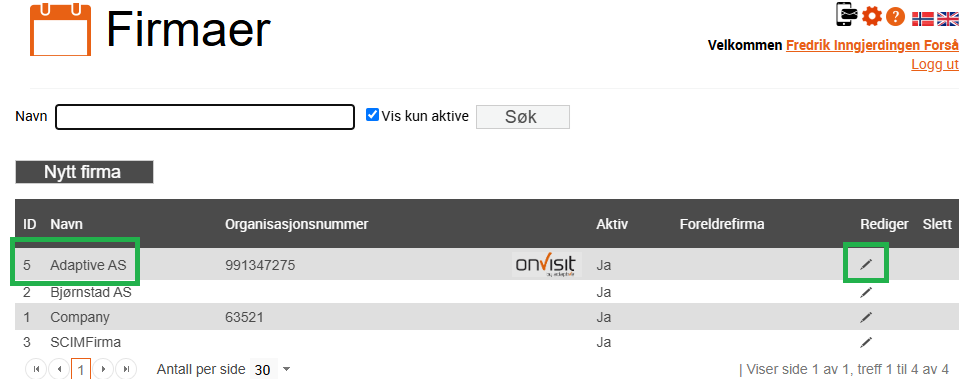Go to the first page of results
Image resolution: width=959 pixels, height=379 pixels.
(x=36, y=369)
